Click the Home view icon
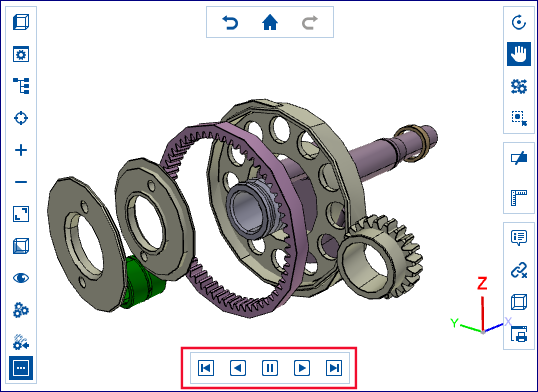 click(x=270, y=22)
